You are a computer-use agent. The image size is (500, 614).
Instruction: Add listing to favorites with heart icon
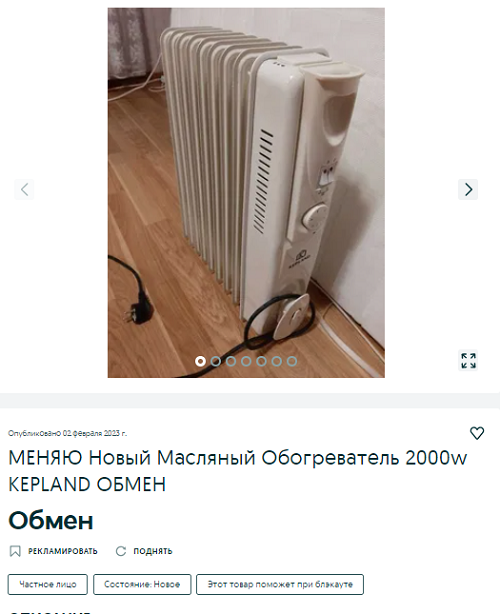[x=477, y=433]
